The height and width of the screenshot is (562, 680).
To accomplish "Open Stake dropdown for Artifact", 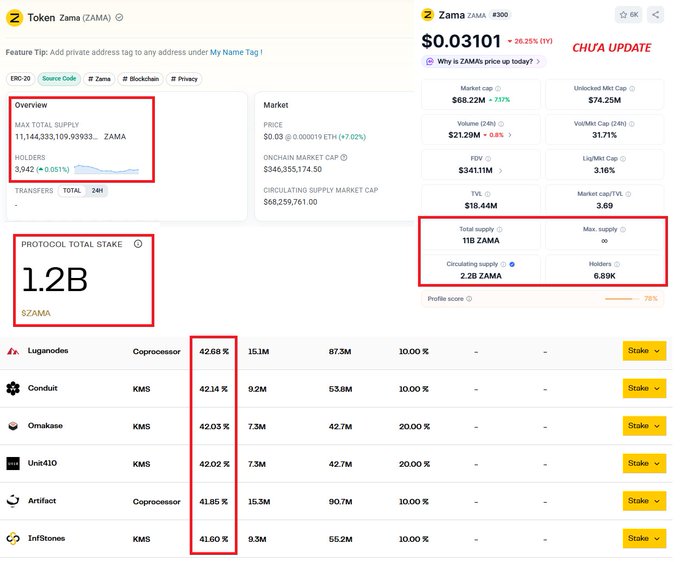I will point(644,501).
